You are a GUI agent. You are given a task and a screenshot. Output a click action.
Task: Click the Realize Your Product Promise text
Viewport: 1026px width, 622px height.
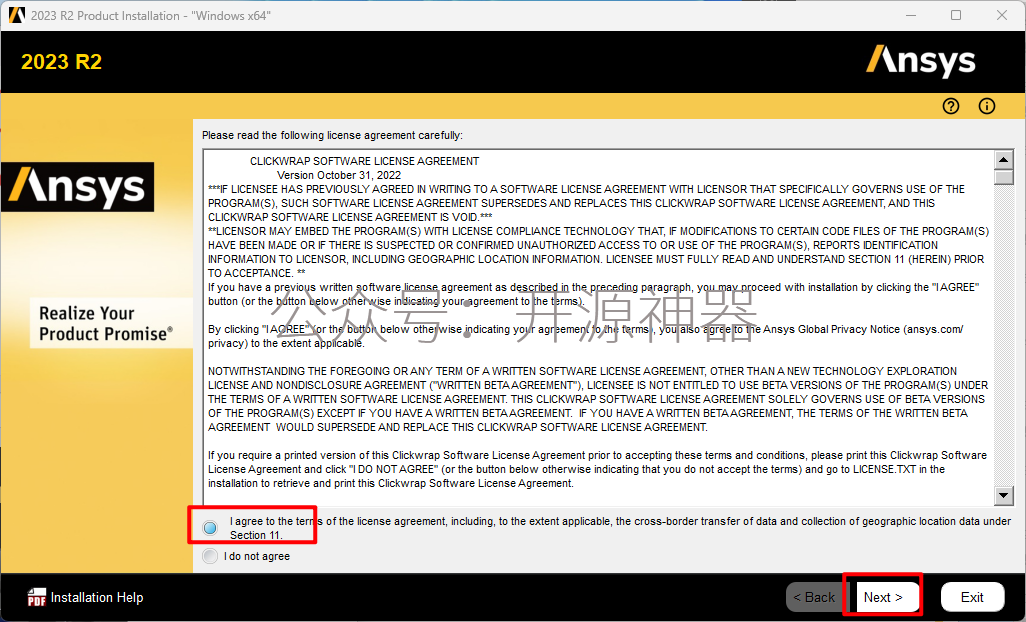tap(106, 324)
